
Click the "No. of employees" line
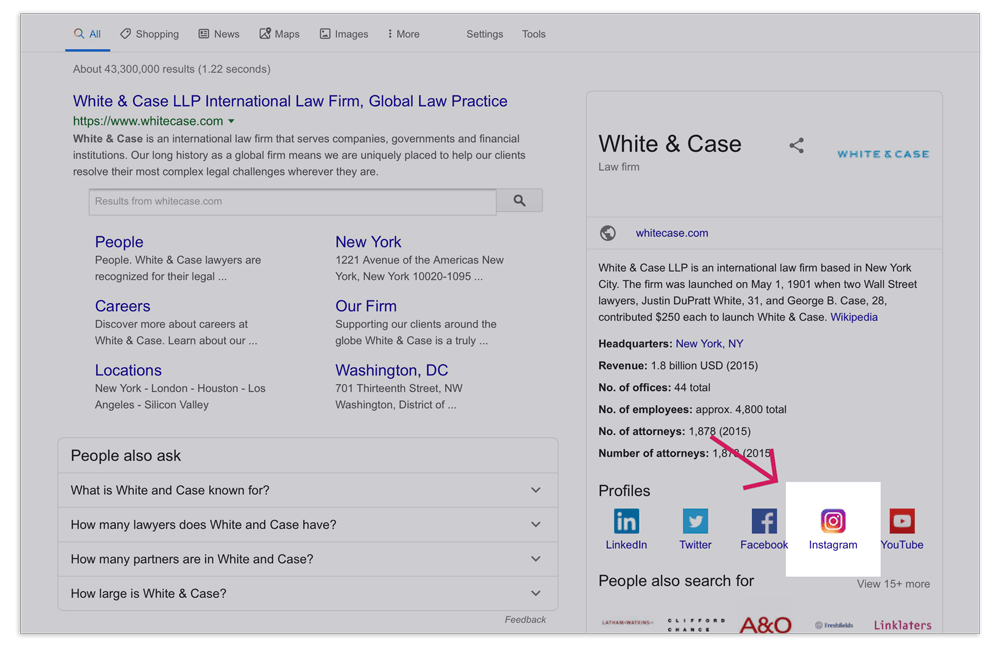[692, 410]
